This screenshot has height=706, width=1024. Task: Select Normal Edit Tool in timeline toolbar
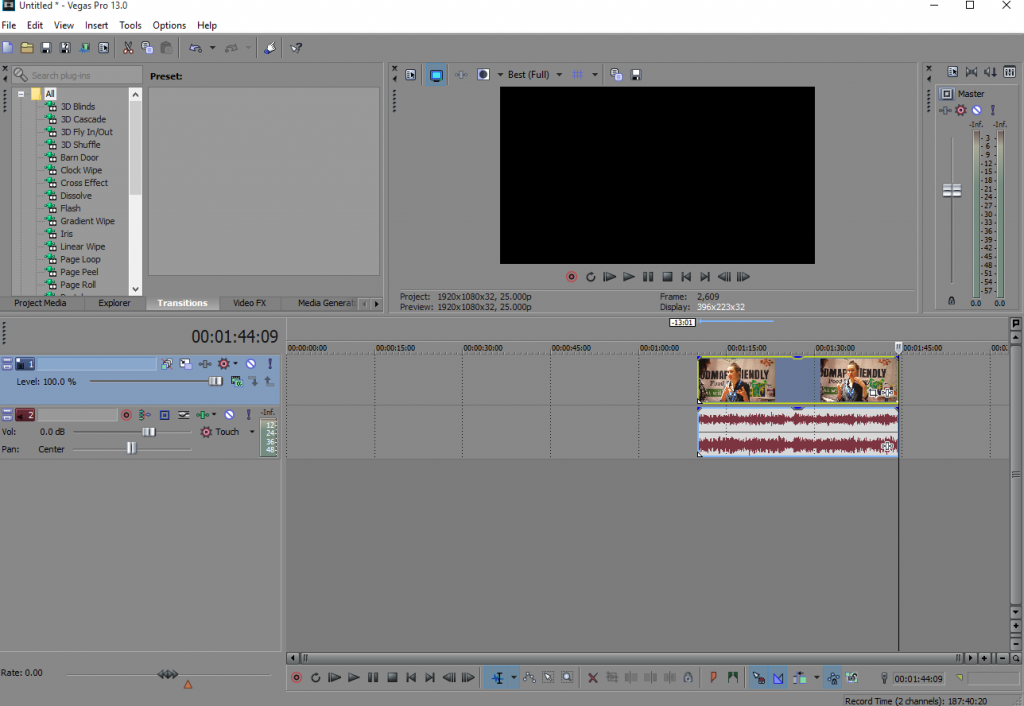498,678
